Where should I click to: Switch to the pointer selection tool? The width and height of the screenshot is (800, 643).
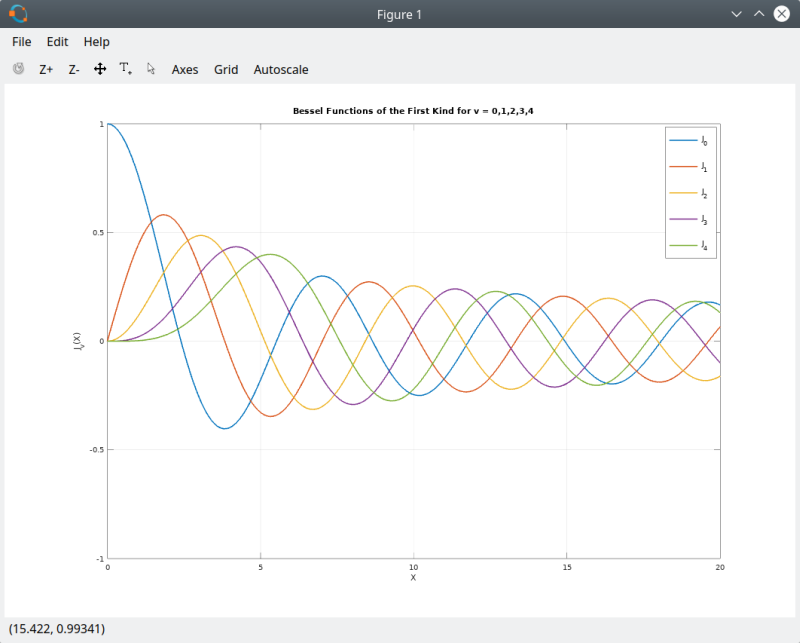[150, 69]
